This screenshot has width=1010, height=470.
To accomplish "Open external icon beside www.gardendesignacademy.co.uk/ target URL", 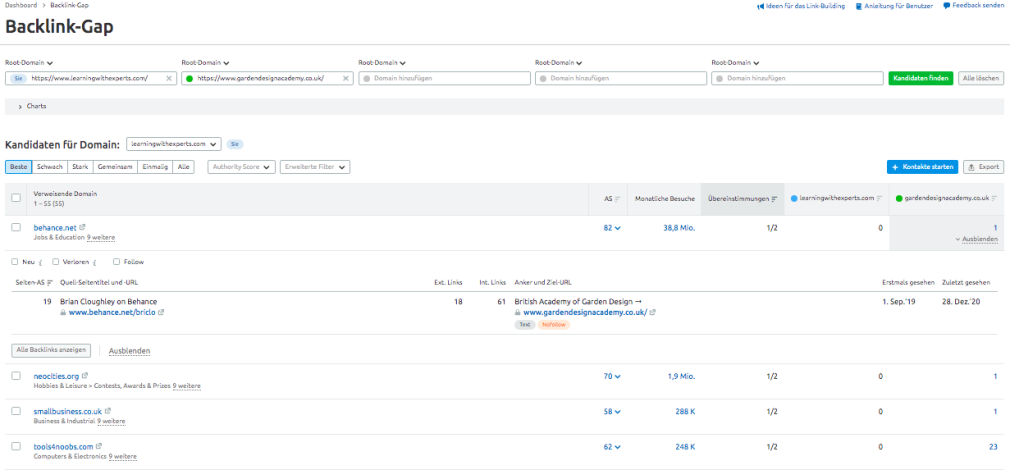I will click(x=653, y=312).
